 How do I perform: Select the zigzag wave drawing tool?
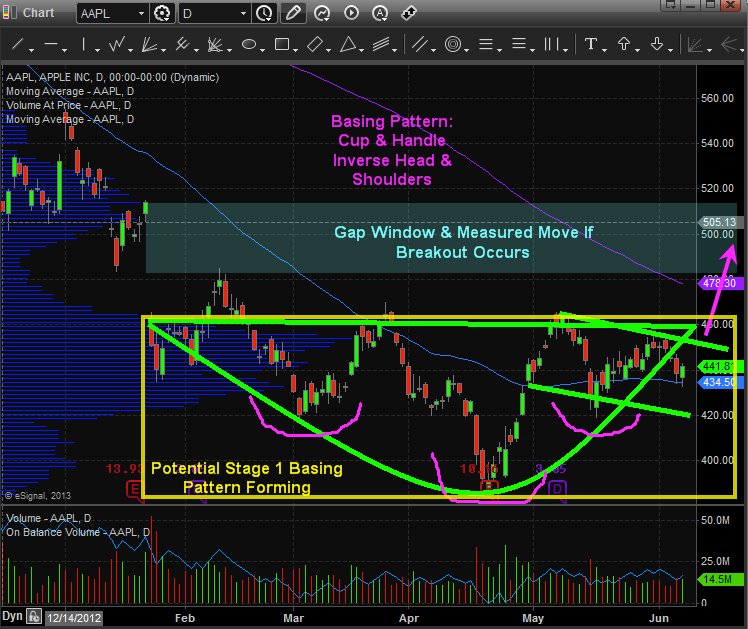click(x=117, y=44)
